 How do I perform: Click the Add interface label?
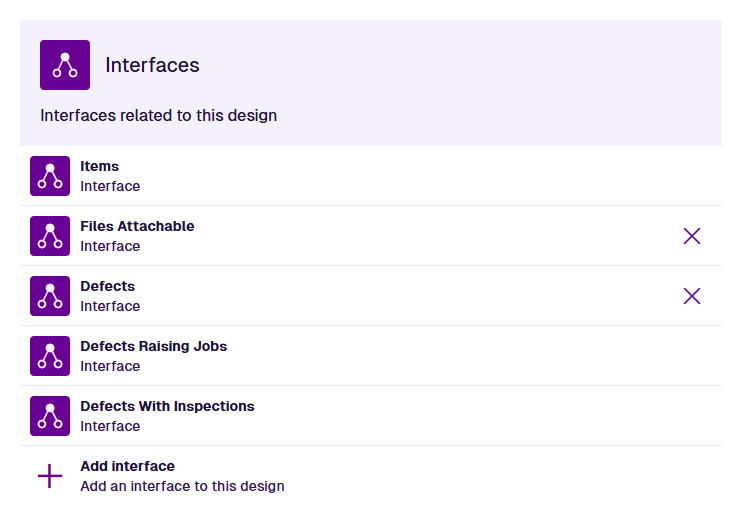coord(127,467)
